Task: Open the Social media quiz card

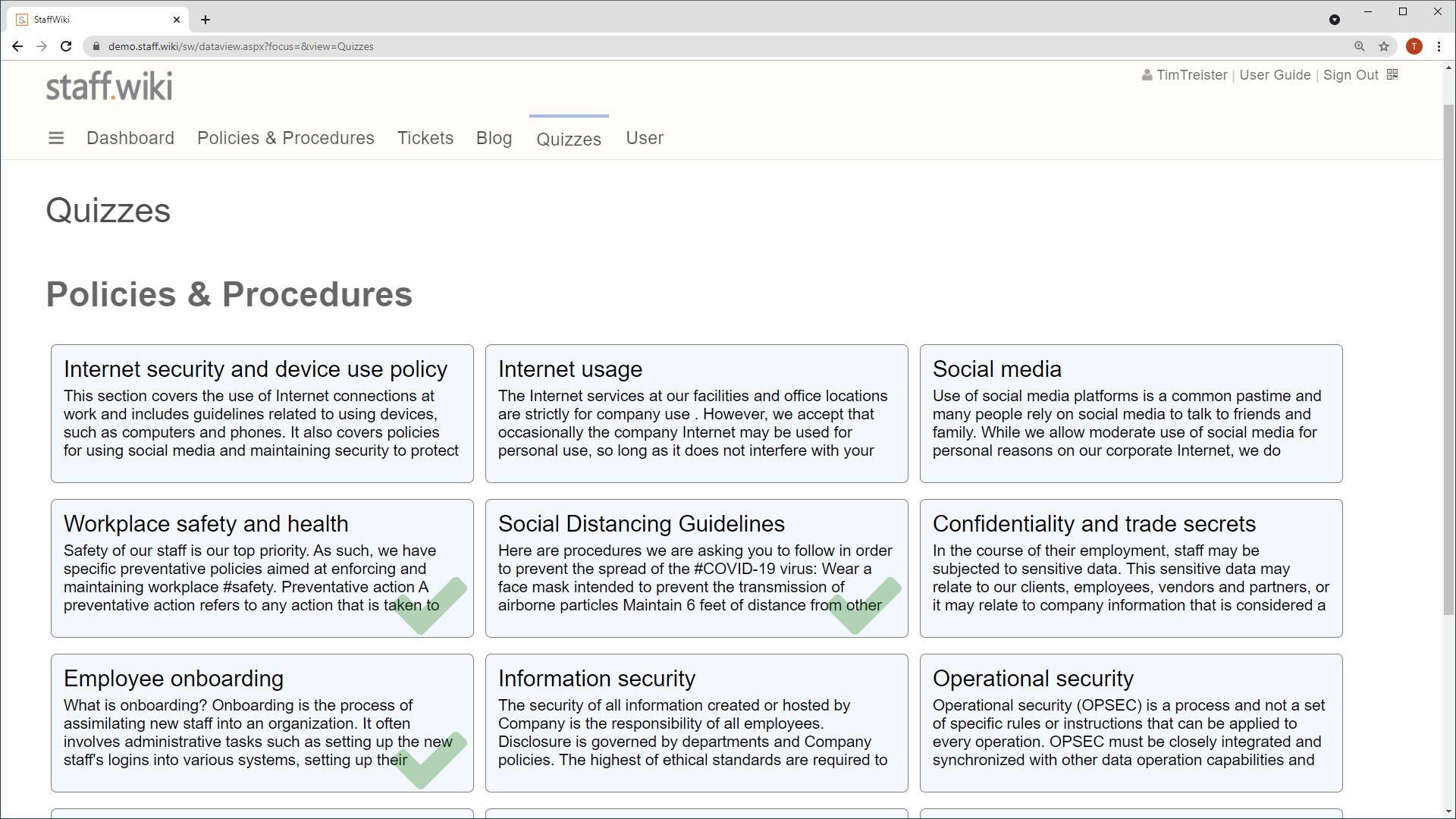Action: (1131, 414)
